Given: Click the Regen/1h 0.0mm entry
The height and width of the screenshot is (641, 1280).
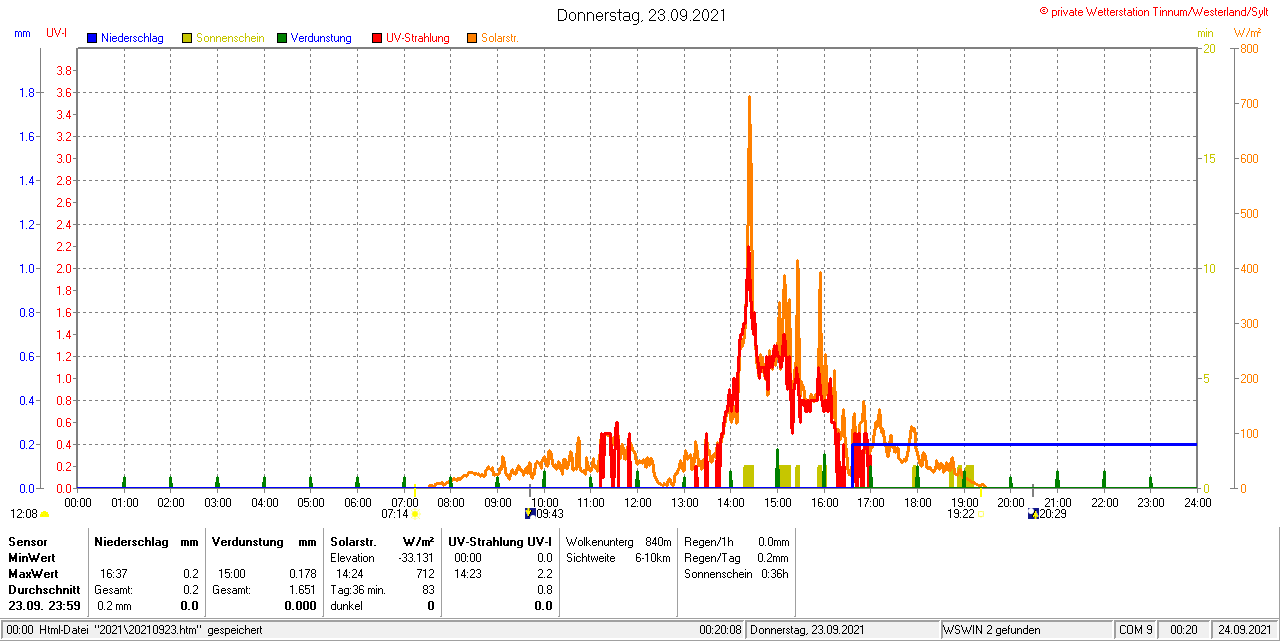Looking at the screenshot, I should click(x=737, y=541).
